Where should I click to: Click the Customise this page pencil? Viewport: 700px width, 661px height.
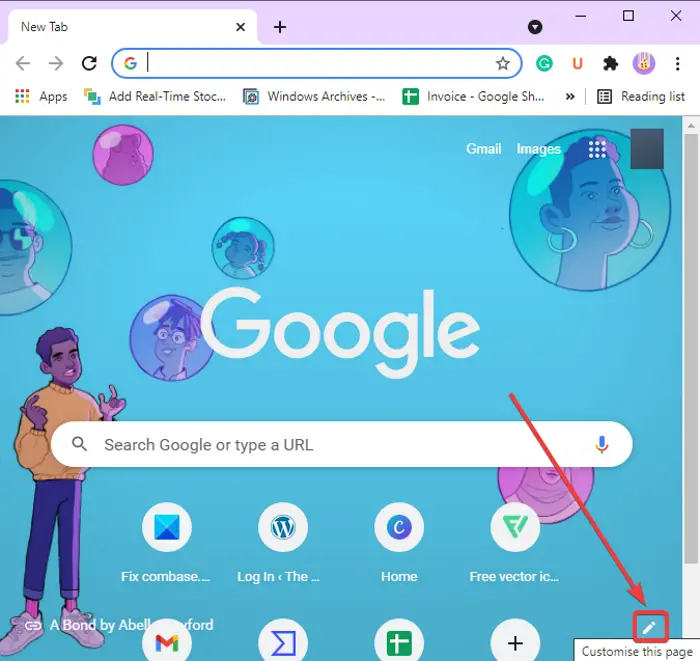coord(650,627)
